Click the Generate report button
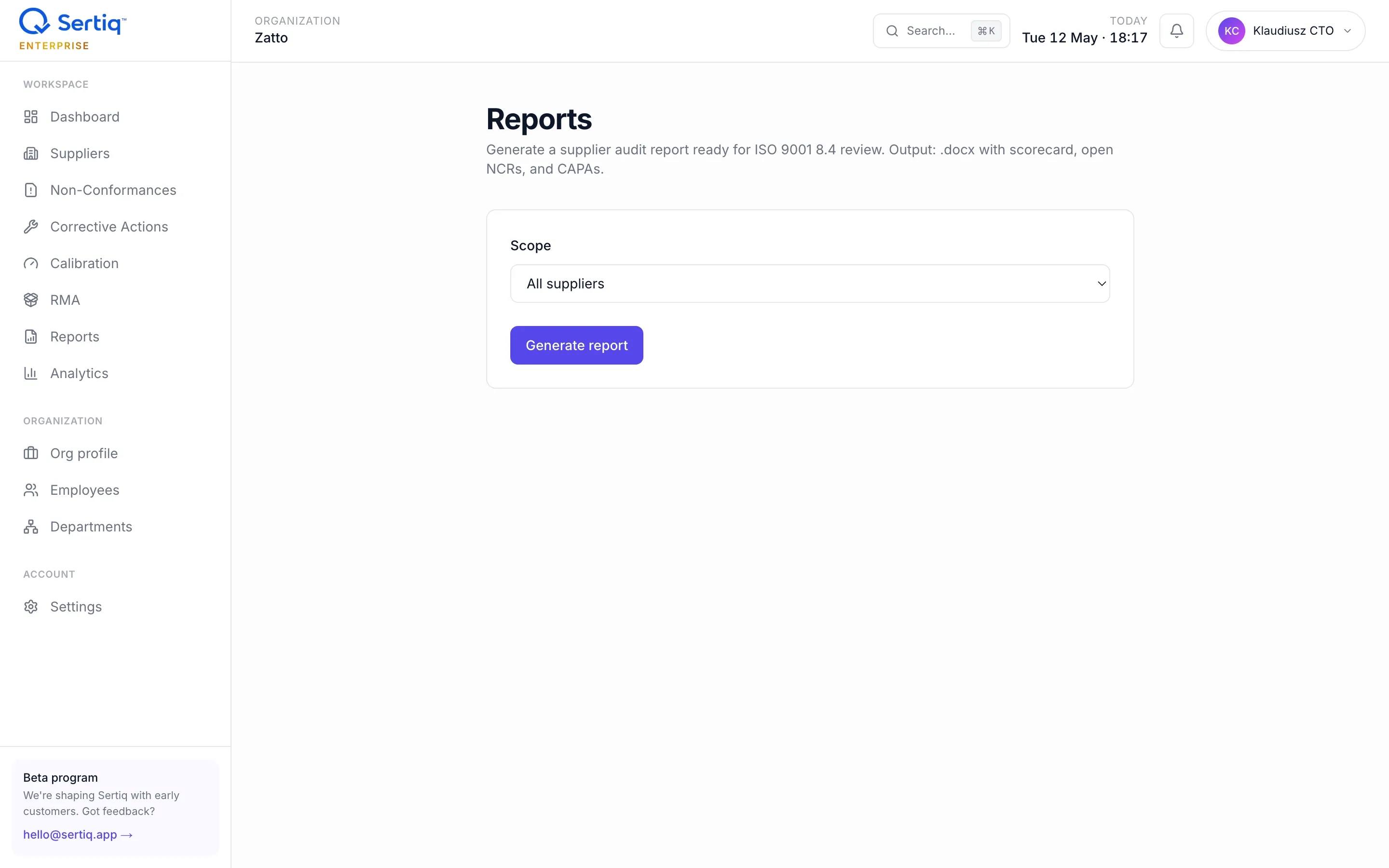The width and height of the screenshot is (1389, 868). click(x=576, y=345)
